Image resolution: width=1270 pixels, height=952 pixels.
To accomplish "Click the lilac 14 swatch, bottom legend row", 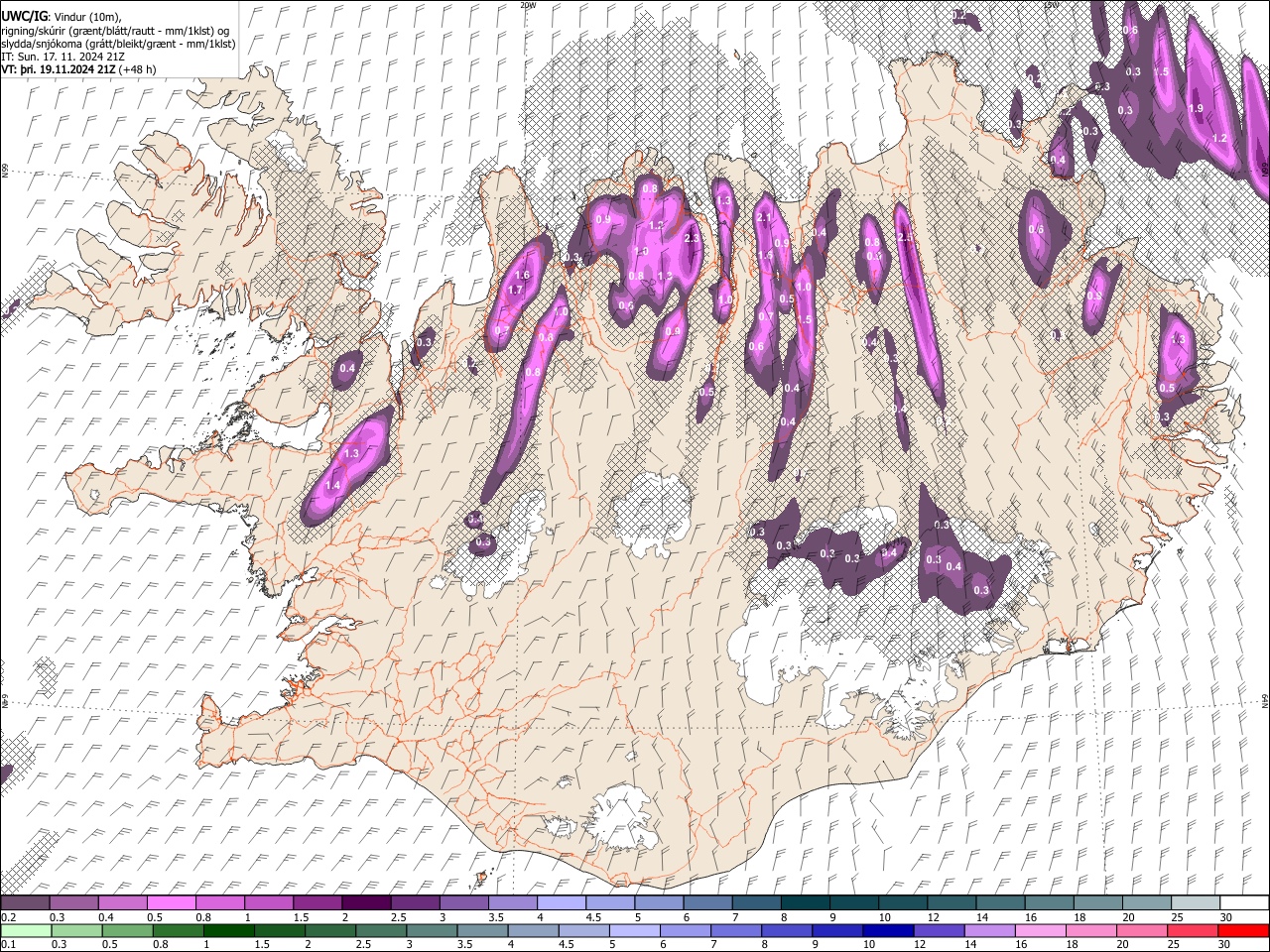I will pos(989,930).
